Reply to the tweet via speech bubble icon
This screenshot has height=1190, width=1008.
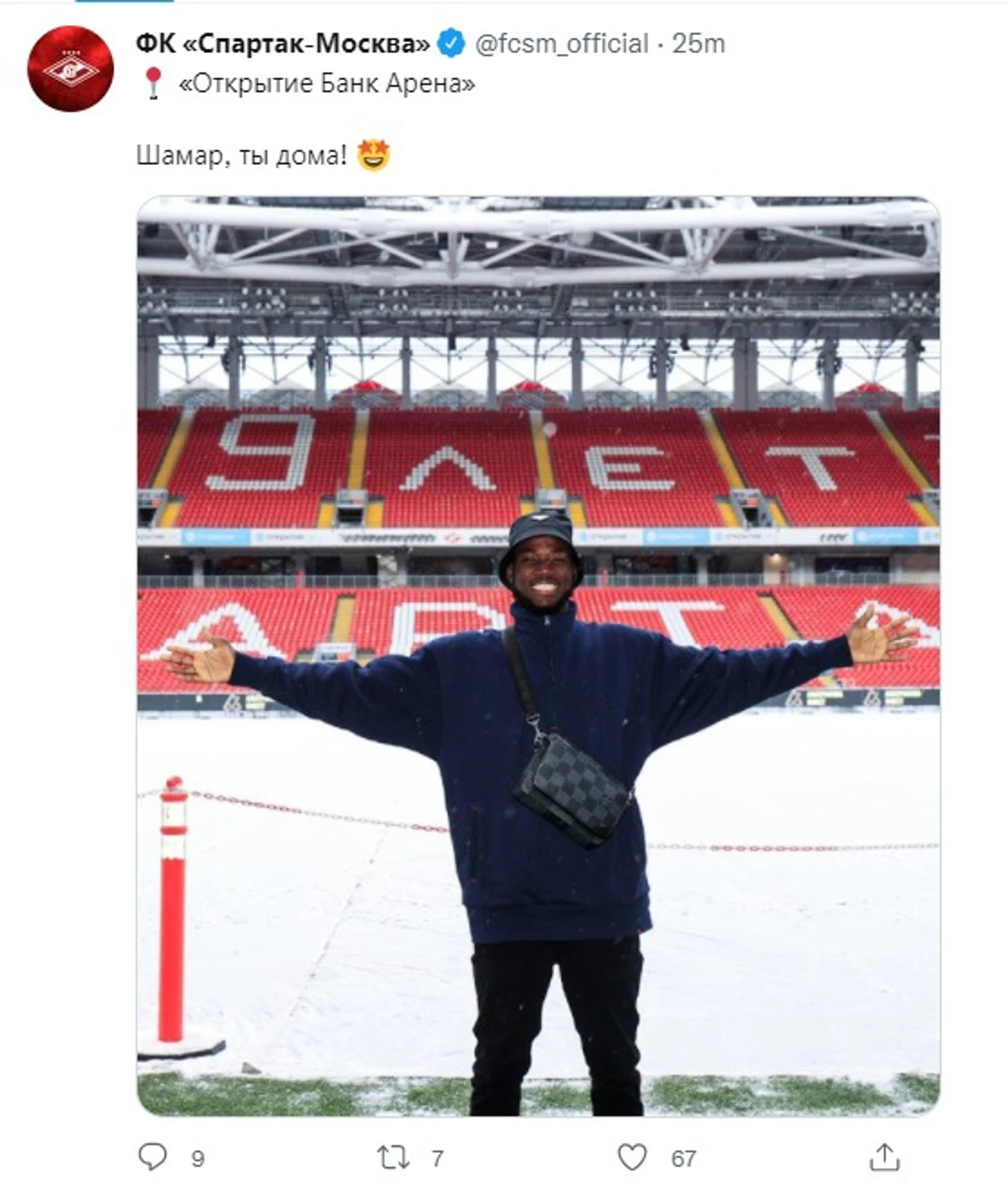coord(153,1156)
